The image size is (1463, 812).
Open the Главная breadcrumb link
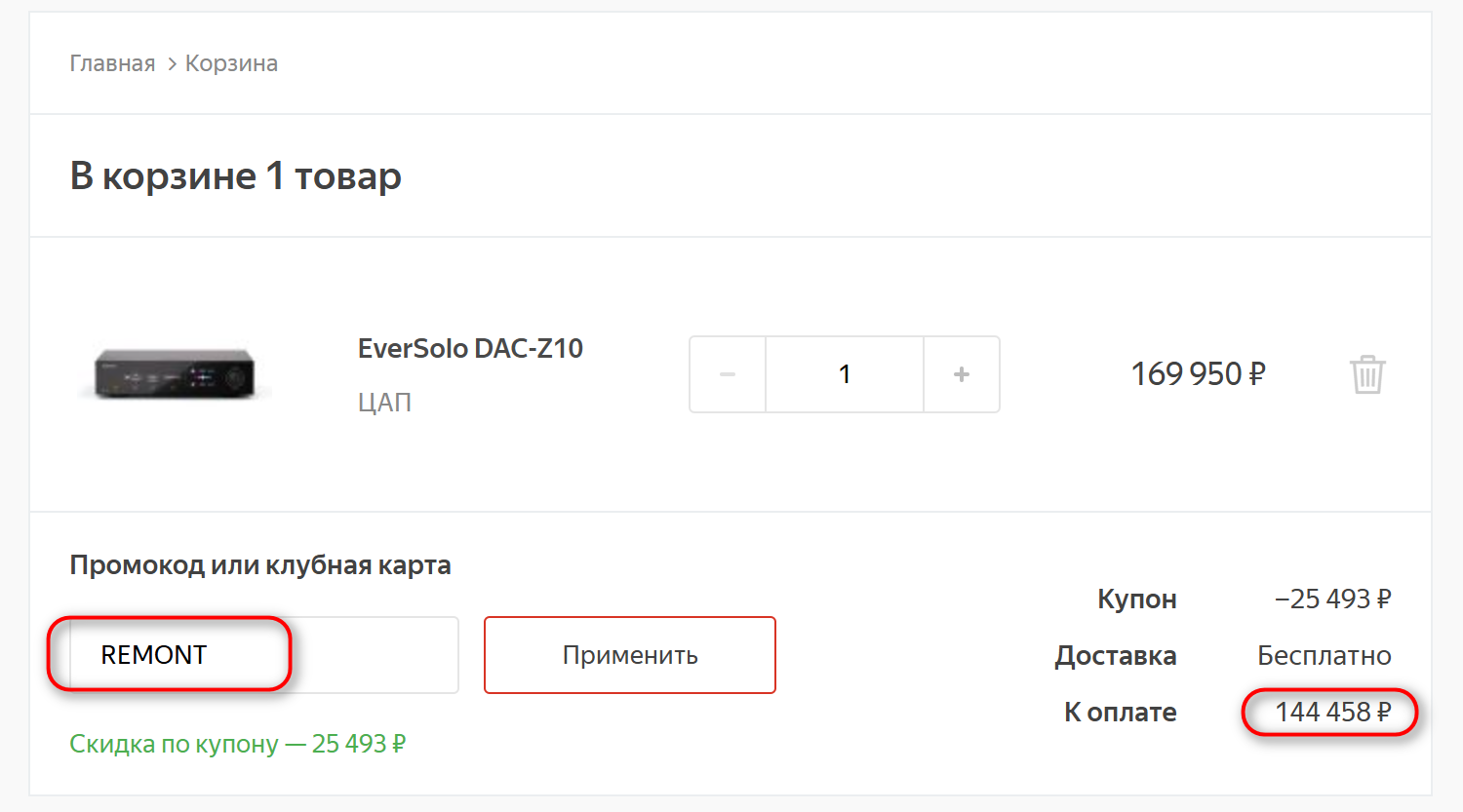[x=112, y=63]
